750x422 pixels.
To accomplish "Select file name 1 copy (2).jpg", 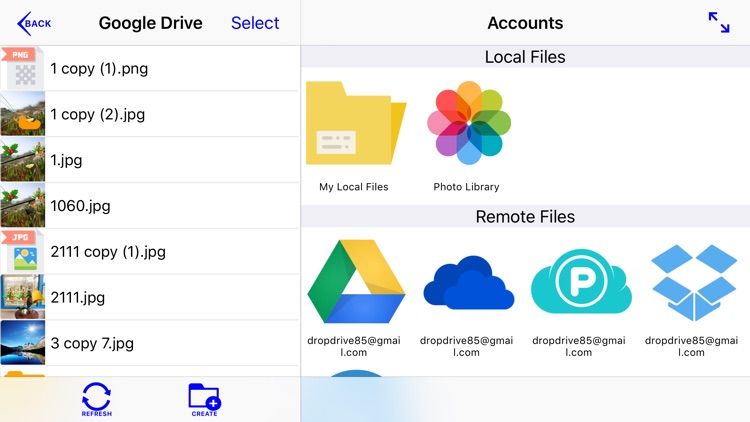I will (98, 115).
